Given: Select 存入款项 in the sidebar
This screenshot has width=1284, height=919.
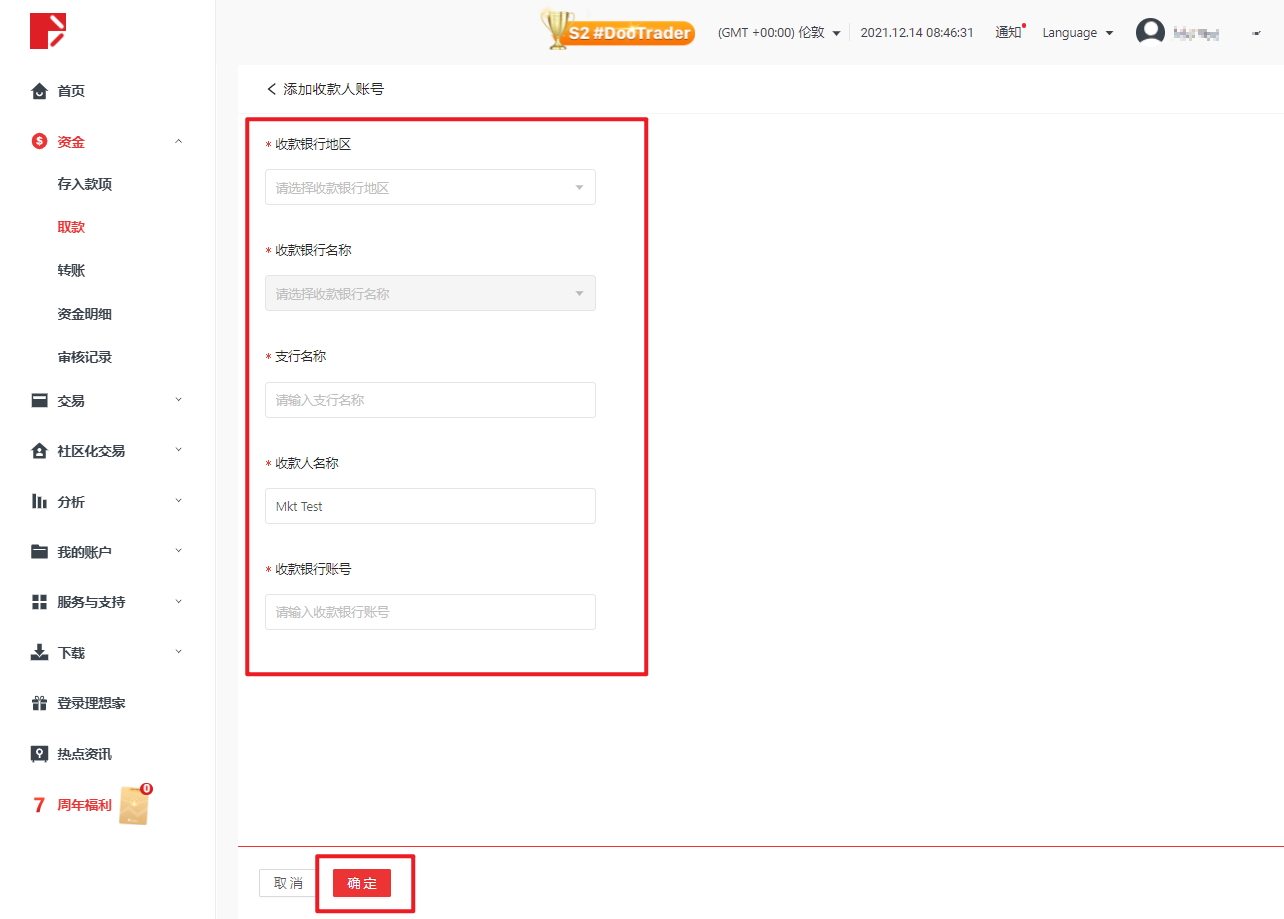Looking at the screenshot, I should 85,184.
